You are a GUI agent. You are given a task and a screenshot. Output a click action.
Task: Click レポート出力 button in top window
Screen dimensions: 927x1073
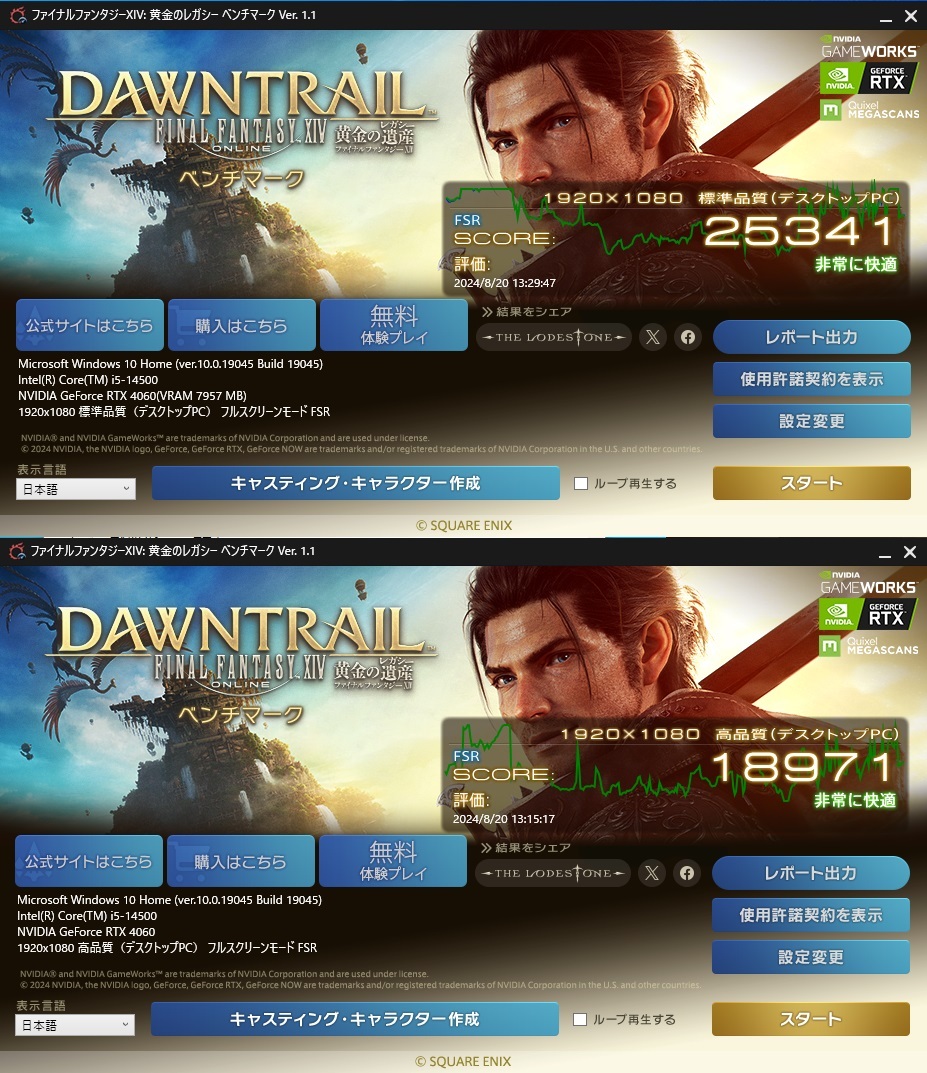pyautogui.click(x=811, y=337)
